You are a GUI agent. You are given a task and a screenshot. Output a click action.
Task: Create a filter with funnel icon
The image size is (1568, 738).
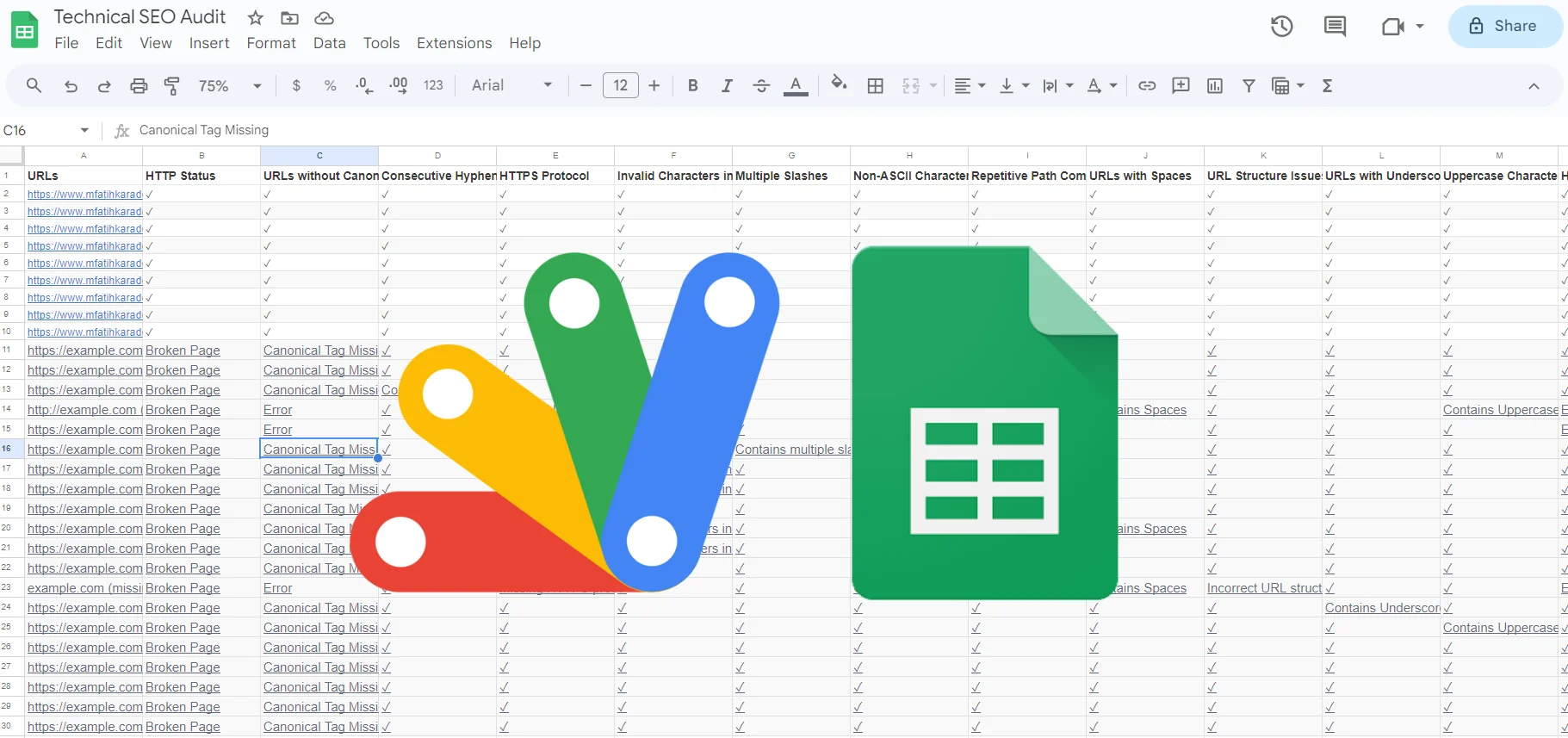[x=1249, y=85]
